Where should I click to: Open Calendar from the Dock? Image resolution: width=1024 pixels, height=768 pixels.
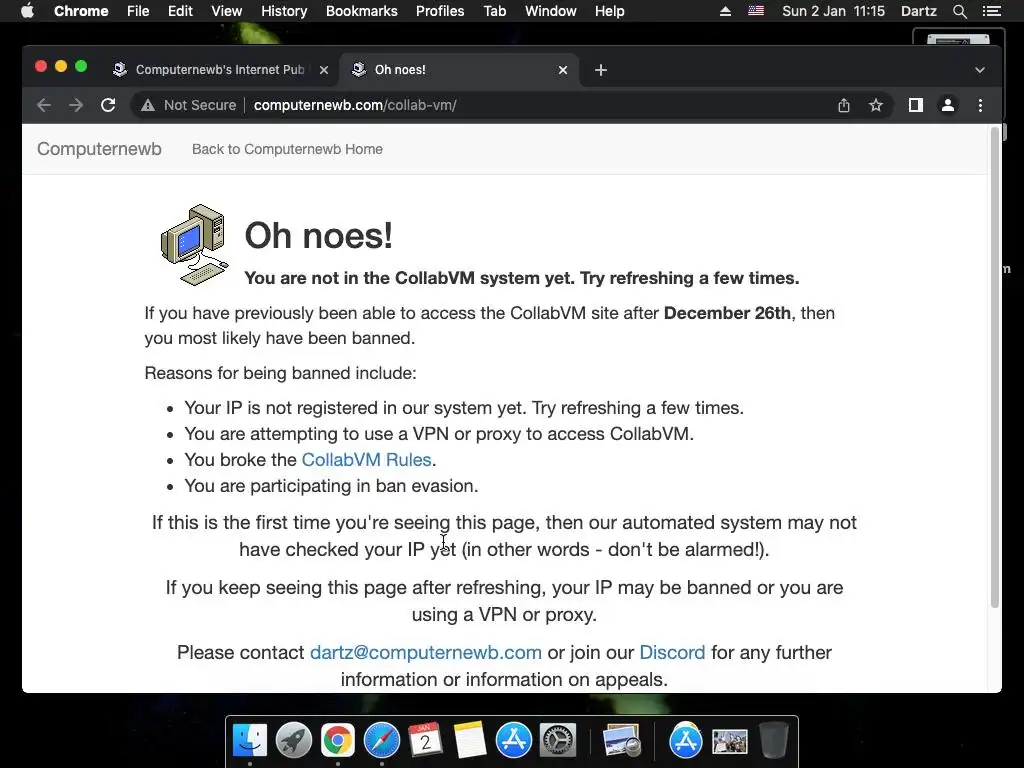pyautogui.click(x=426, y=741)
